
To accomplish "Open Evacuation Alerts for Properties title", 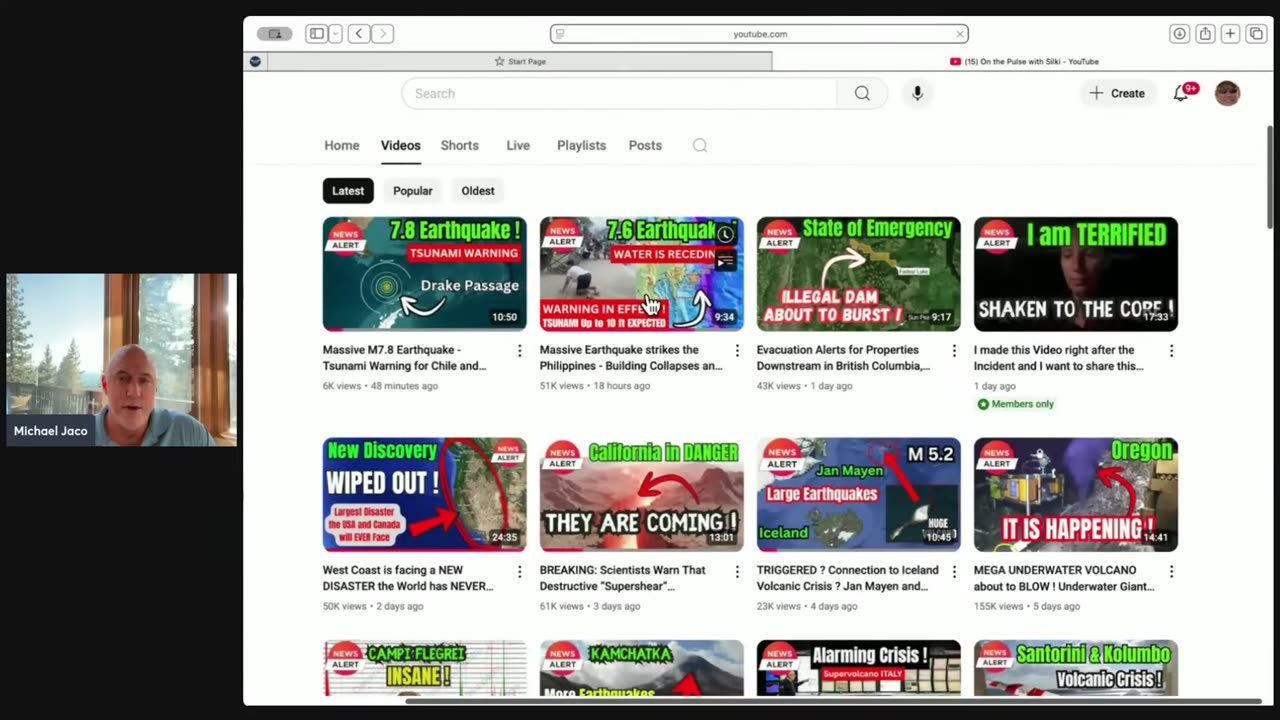I will point(843,358).
